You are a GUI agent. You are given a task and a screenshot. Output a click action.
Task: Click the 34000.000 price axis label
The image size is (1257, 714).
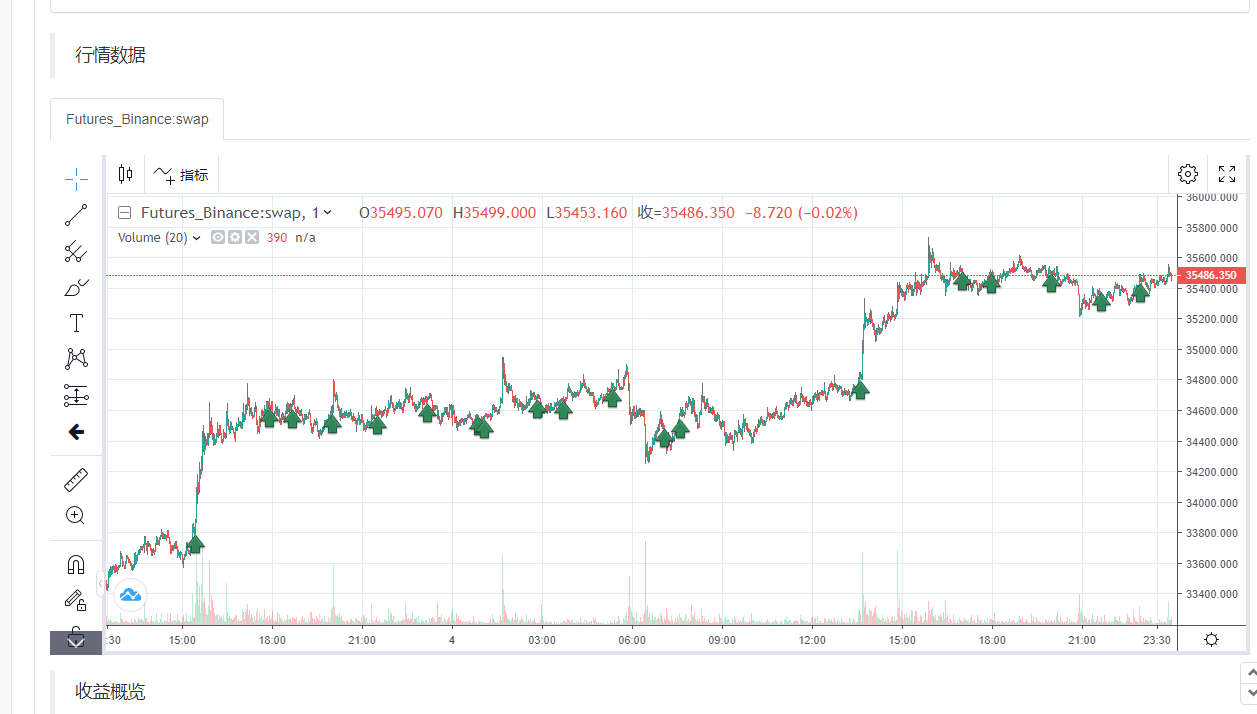1211,503
